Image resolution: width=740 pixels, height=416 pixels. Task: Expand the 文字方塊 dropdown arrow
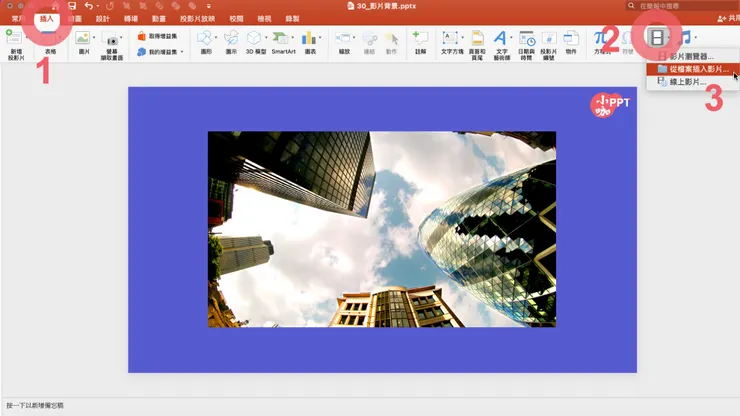[x=462, y=38]
